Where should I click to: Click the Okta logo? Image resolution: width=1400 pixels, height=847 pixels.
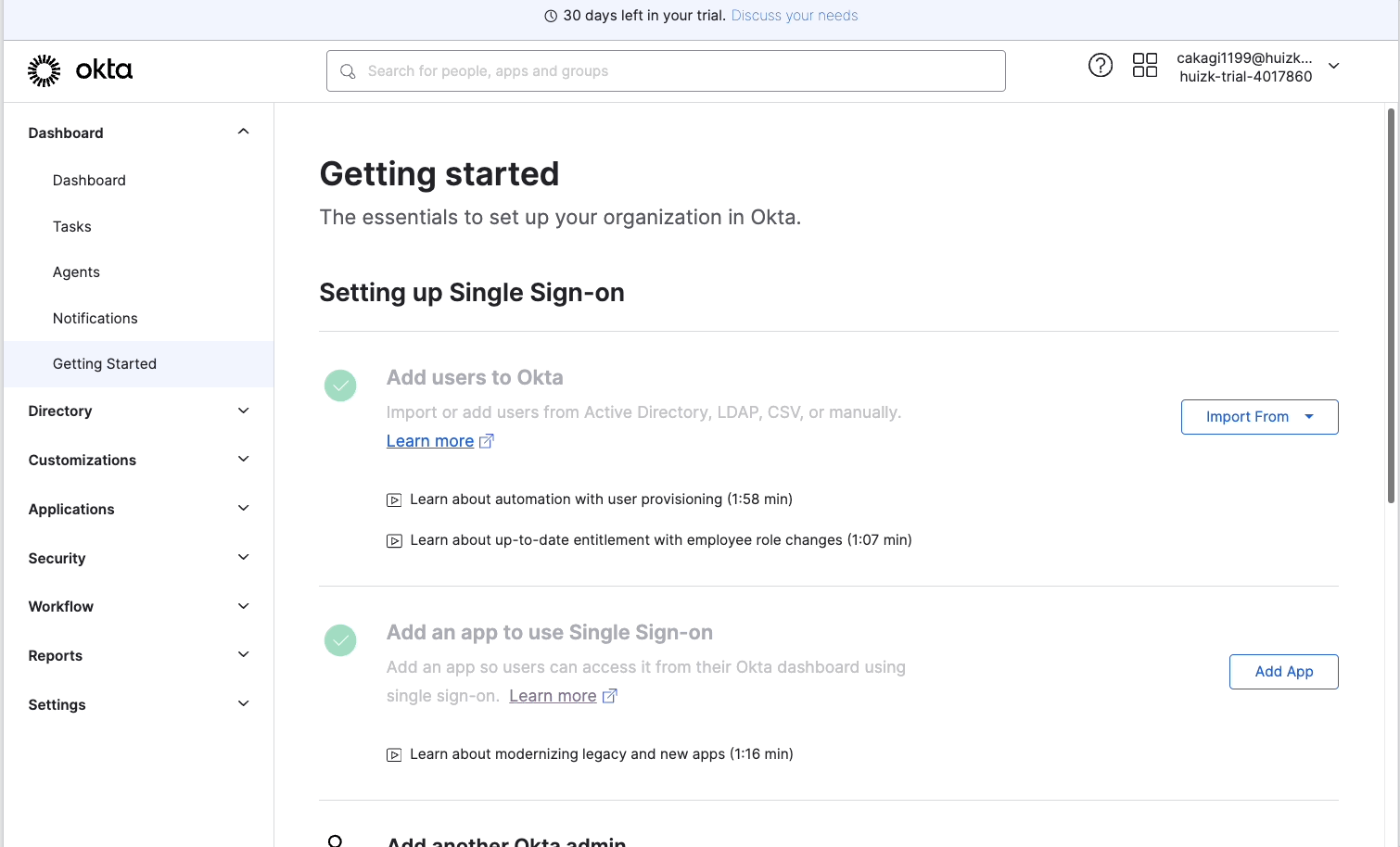pyautogui.click(x=80, y=70)
